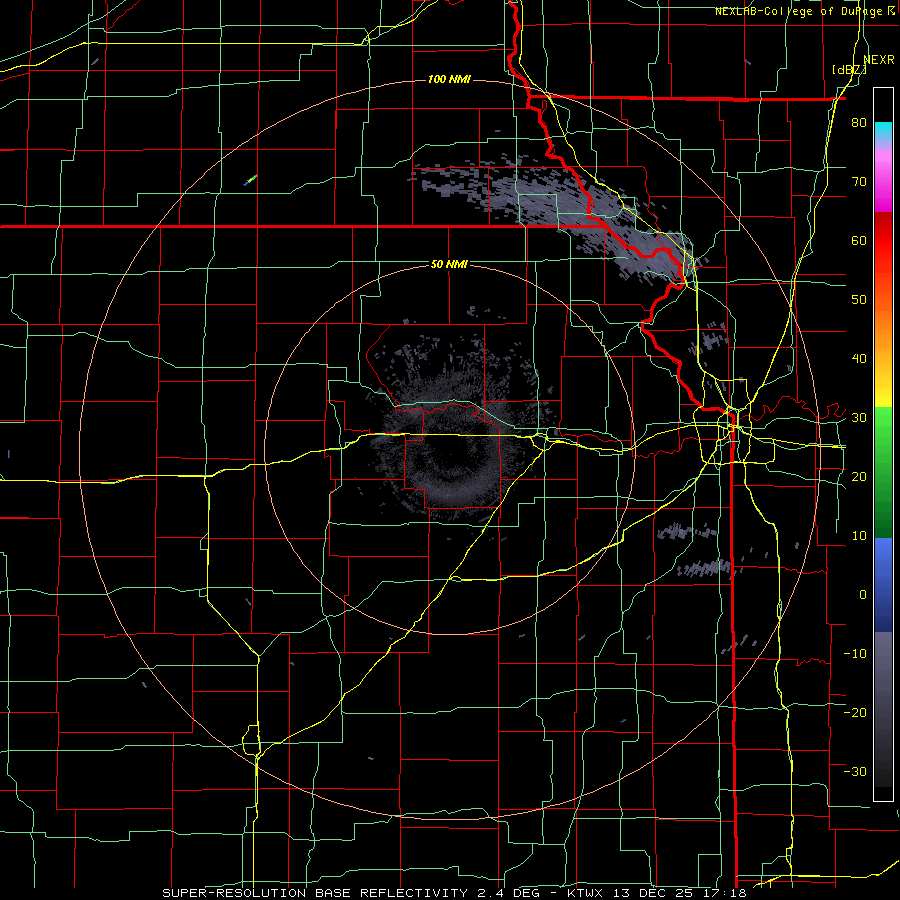Click the "50 NMI" range ring label
This screenshot has height=900, width=900.
click(449, 265)
